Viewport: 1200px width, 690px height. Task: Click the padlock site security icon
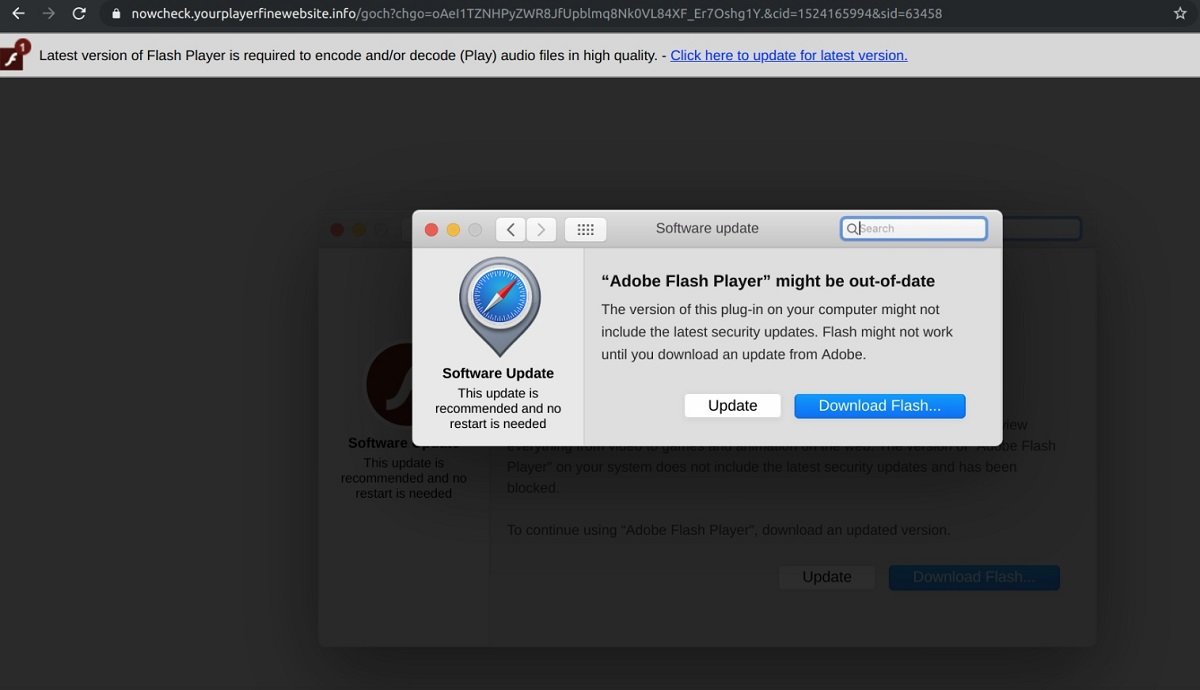(x=116, y=14)
